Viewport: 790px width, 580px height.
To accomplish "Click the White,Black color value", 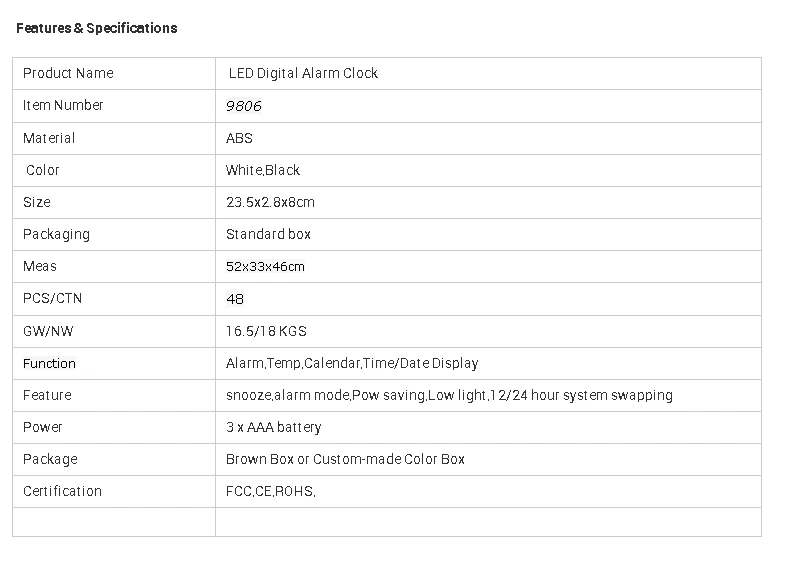I will tap(263, 170).
